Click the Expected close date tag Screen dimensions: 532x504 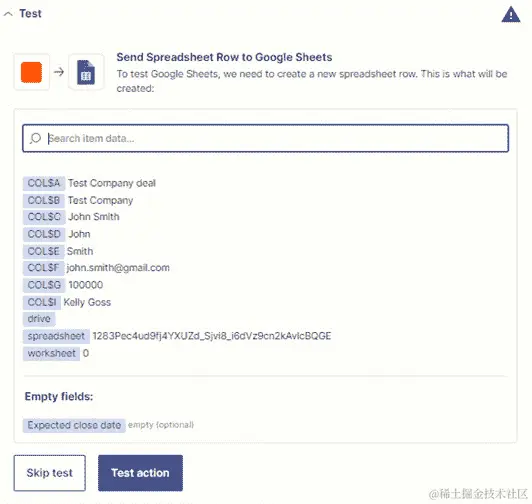point(74,425)
